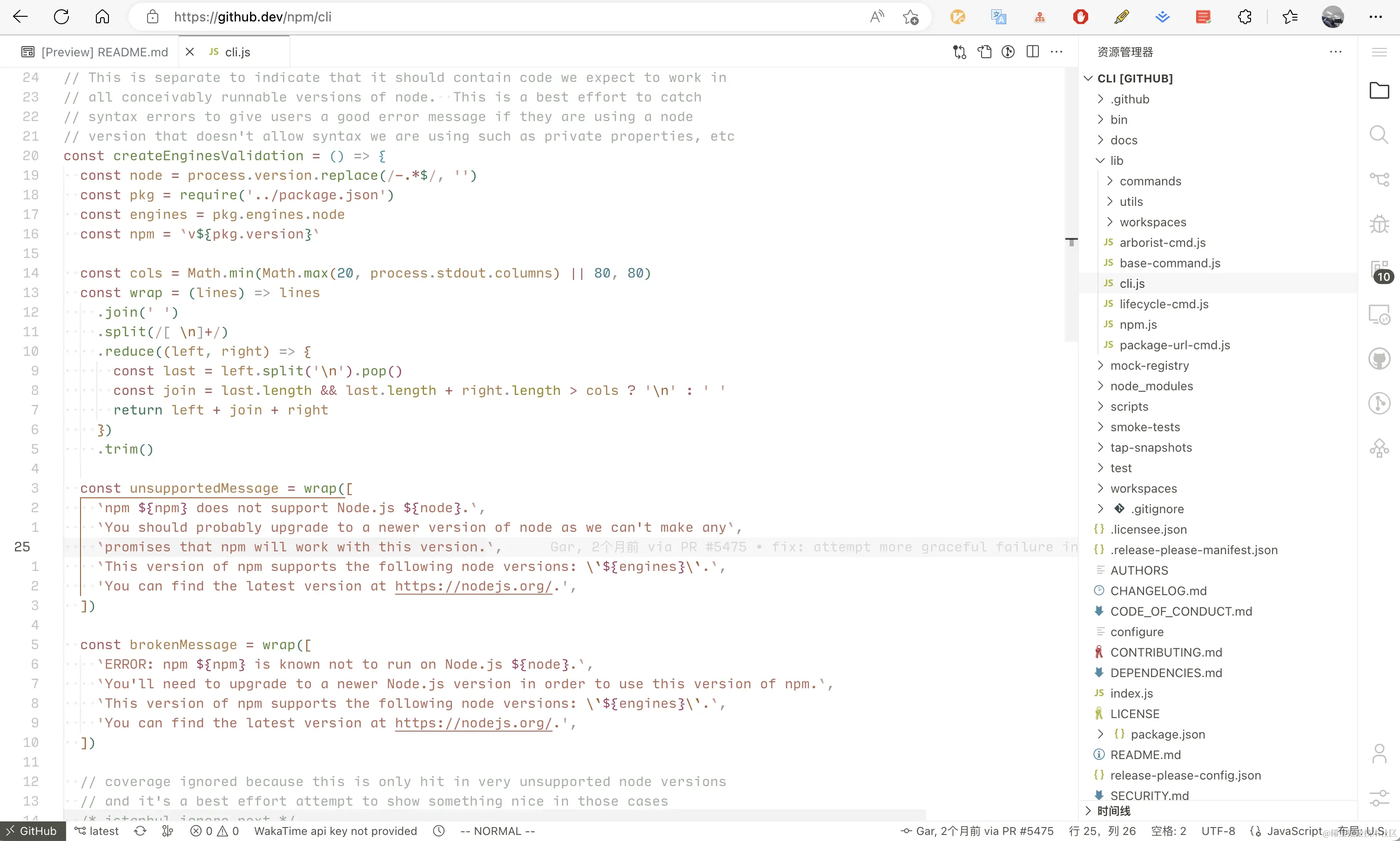This screenshot has height=841, width=1400.
Task: Open the Accounts icon in activity bar
Action: click(x=1379, y=754)
